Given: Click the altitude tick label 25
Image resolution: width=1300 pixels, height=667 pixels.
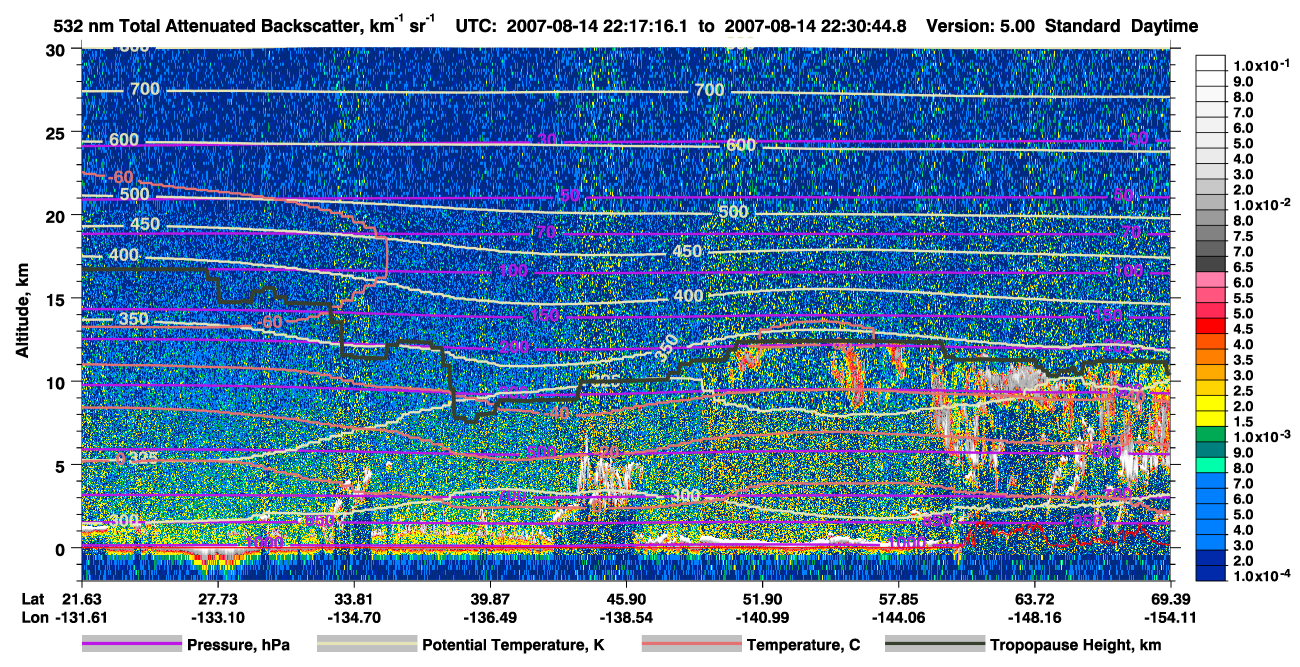Looking at the screenshot, I should pos(57,132).
